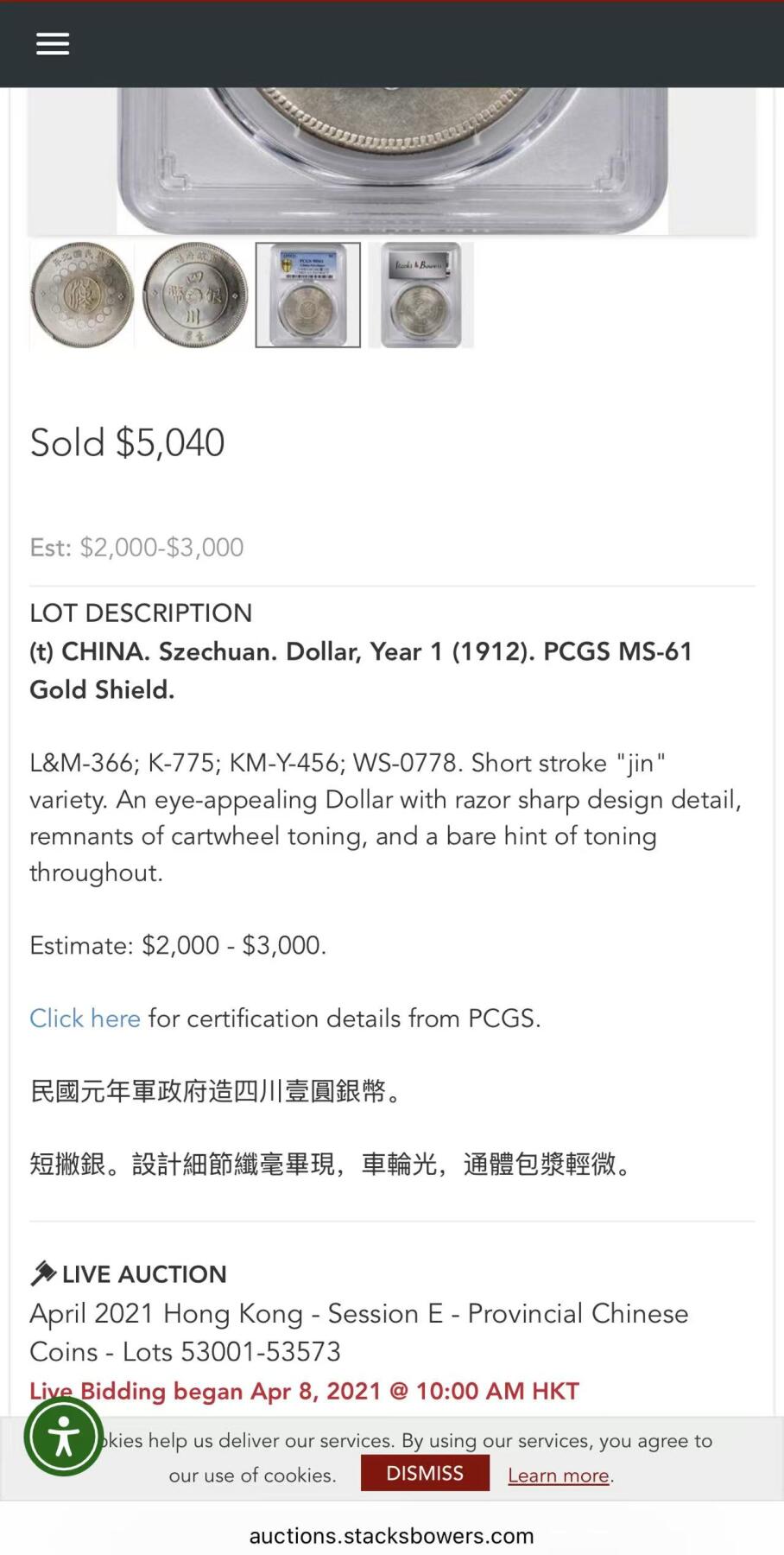Screen dimensions: 784x1555
Task: Tap the large coin slab image
Action: [392, 161]
